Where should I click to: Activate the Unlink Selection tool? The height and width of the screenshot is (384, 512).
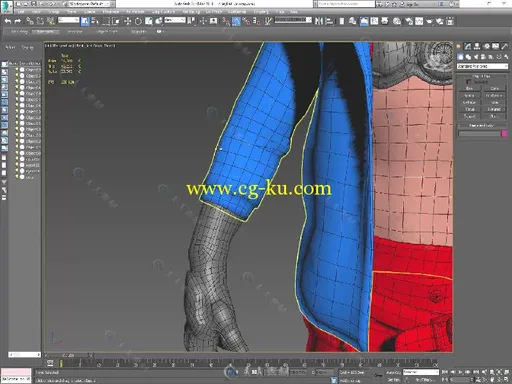(x=40, y=21)
